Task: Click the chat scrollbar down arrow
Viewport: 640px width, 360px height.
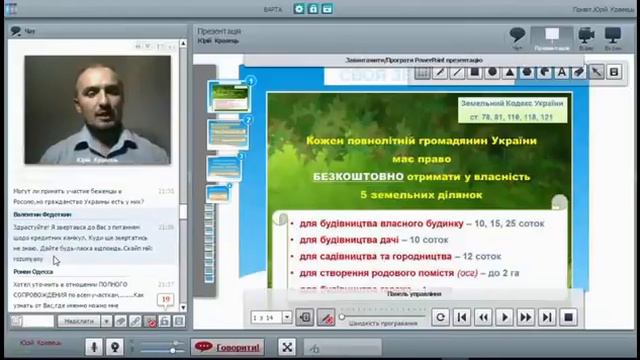Action: (183, 308)
